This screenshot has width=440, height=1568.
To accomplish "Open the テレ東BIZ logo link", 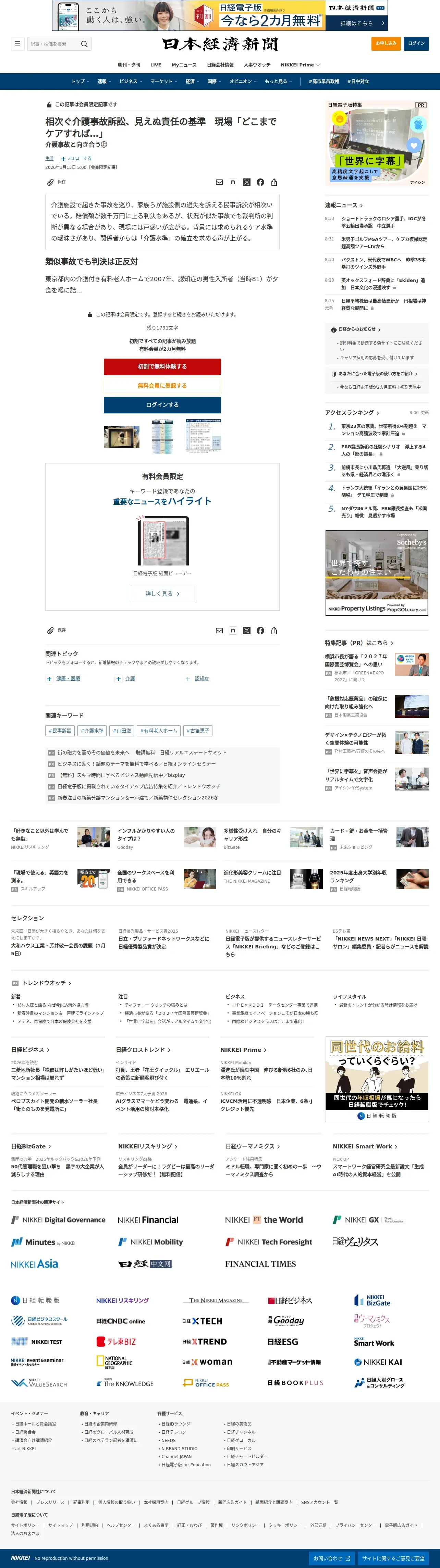I will coord(117,1342).
